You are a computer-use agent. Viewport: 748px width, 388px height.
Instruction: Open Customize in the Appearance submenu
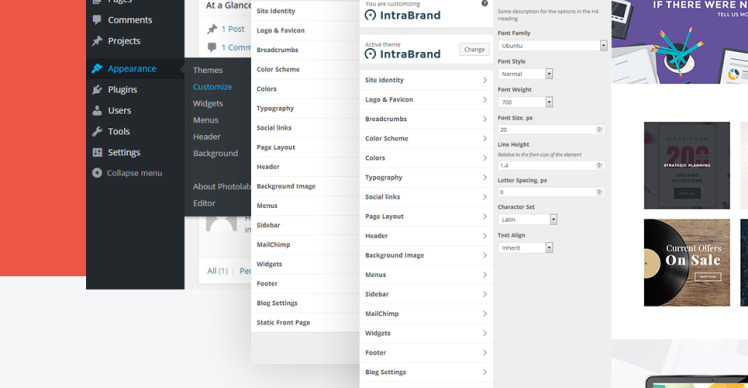pyautogui.click(x=212, y=87)
